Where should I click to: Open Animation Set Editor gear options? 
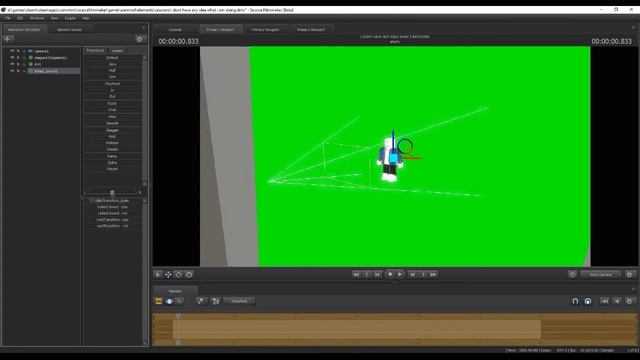[139, 39]
